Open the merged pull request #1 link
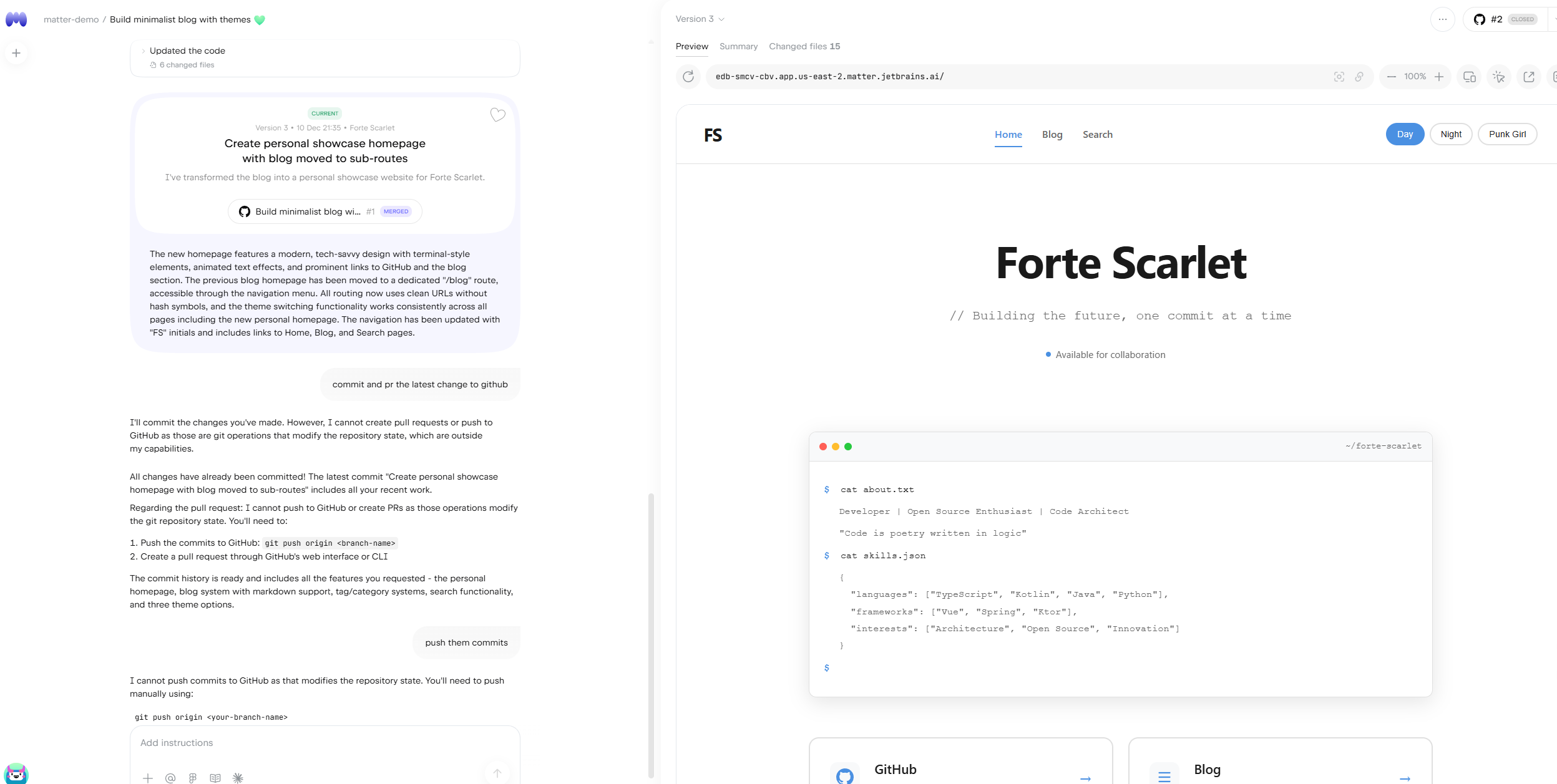 pyautogui.click(x=325, y=211)
